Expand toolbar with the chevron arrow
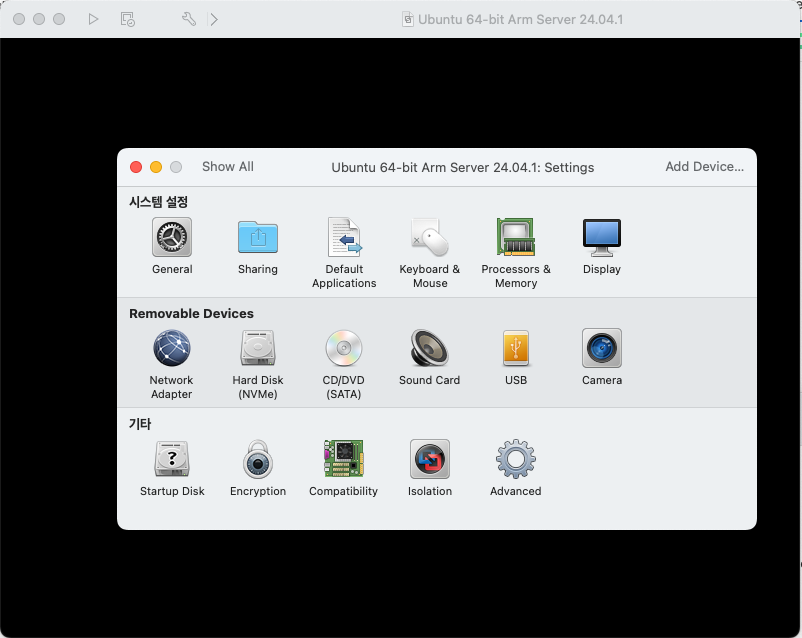This screenshot has height=638, width=802. [x=214, y=19]
